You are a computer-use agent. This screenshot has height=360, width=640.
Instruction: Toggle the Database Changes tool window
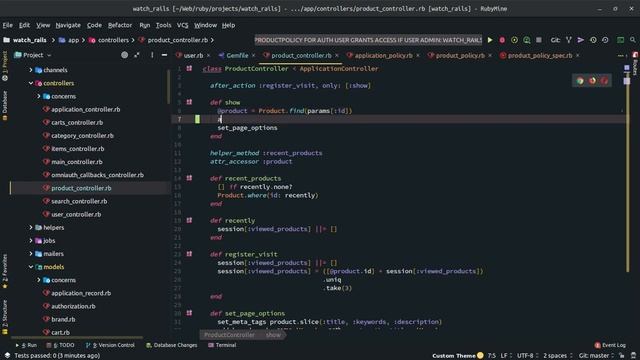pyautogui.click(x=171, y=345)
